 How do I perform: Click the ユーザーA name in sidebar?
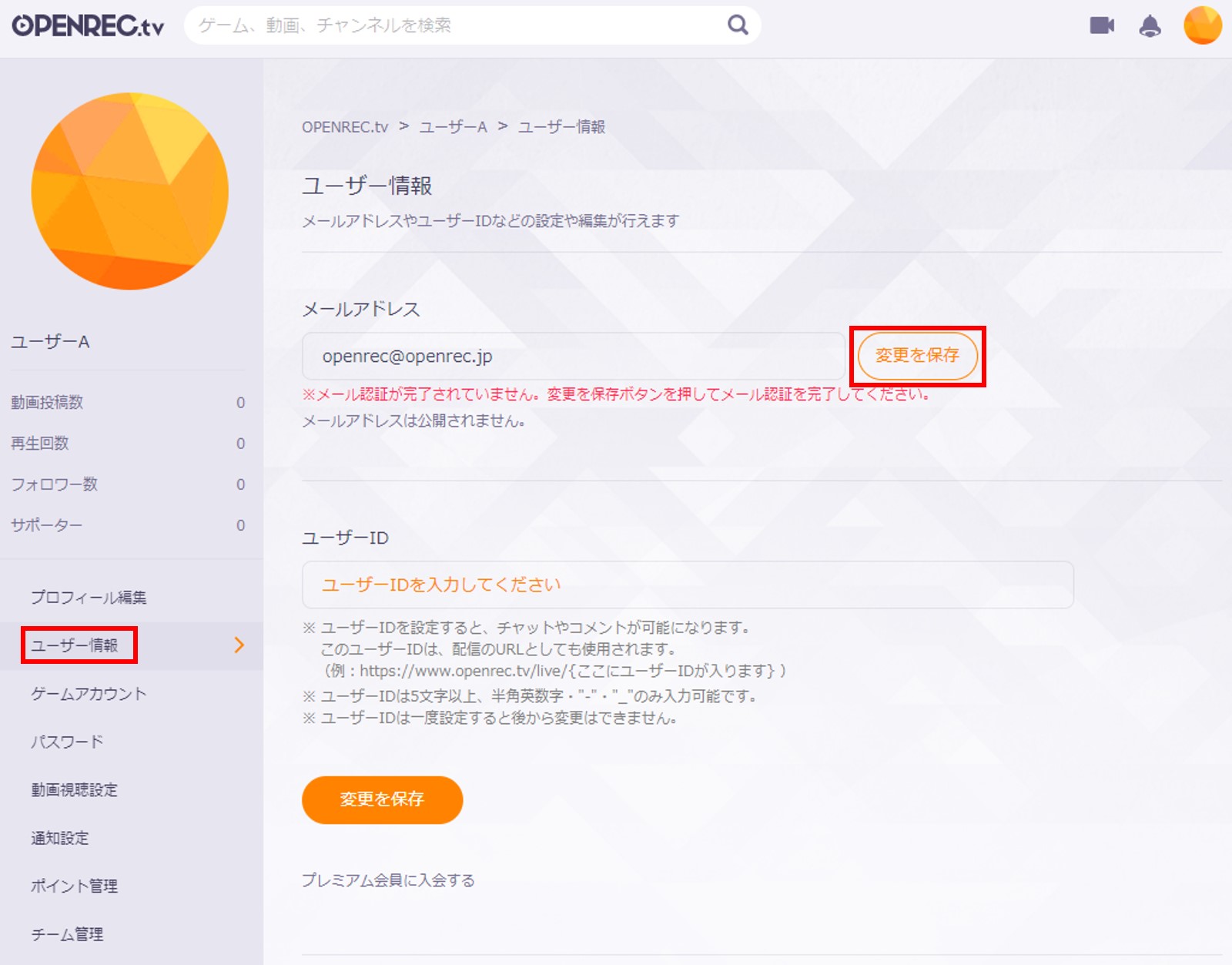coord(50,342)
